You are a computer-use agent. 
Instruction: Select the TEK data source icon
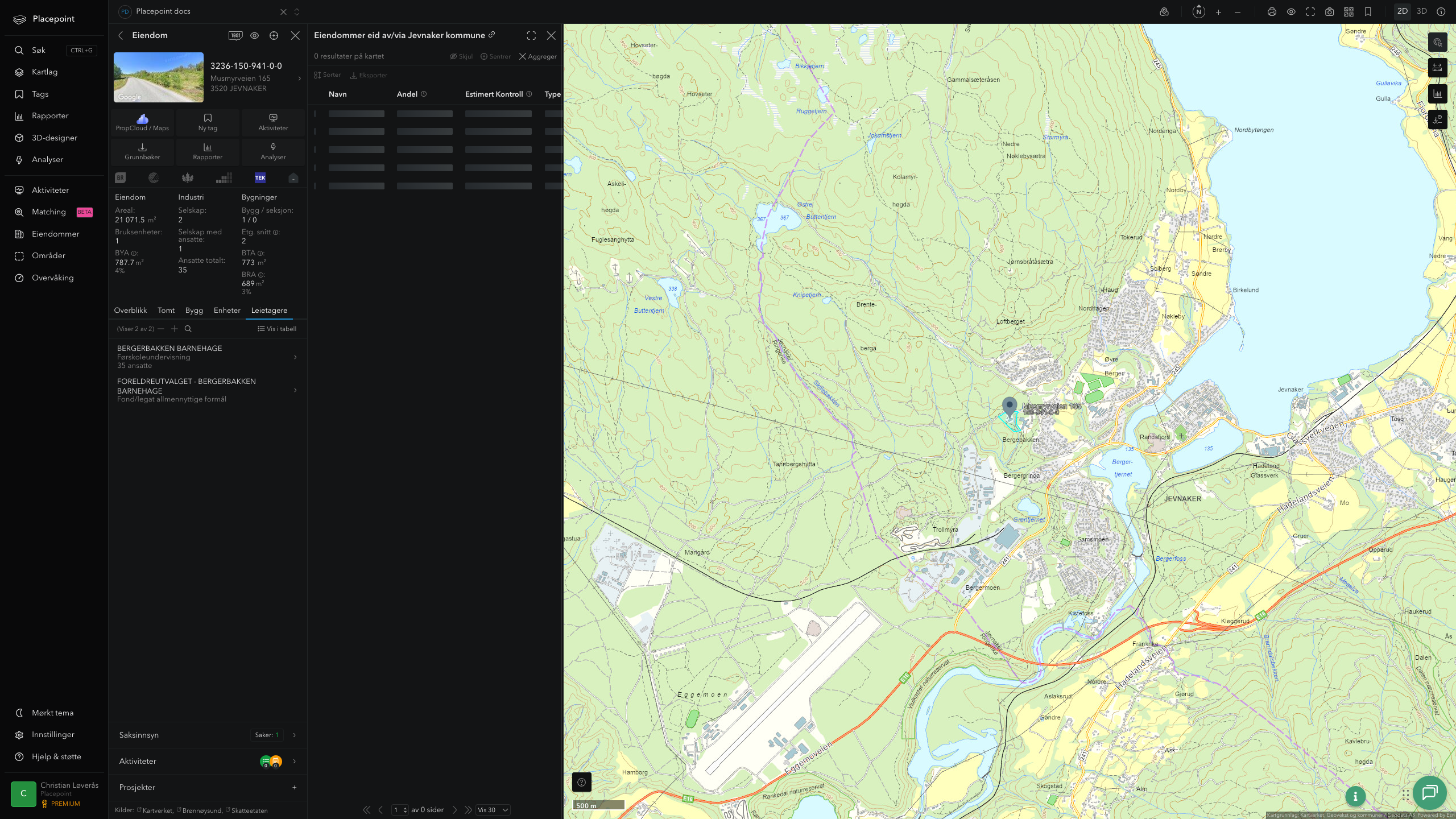[260, 178]
